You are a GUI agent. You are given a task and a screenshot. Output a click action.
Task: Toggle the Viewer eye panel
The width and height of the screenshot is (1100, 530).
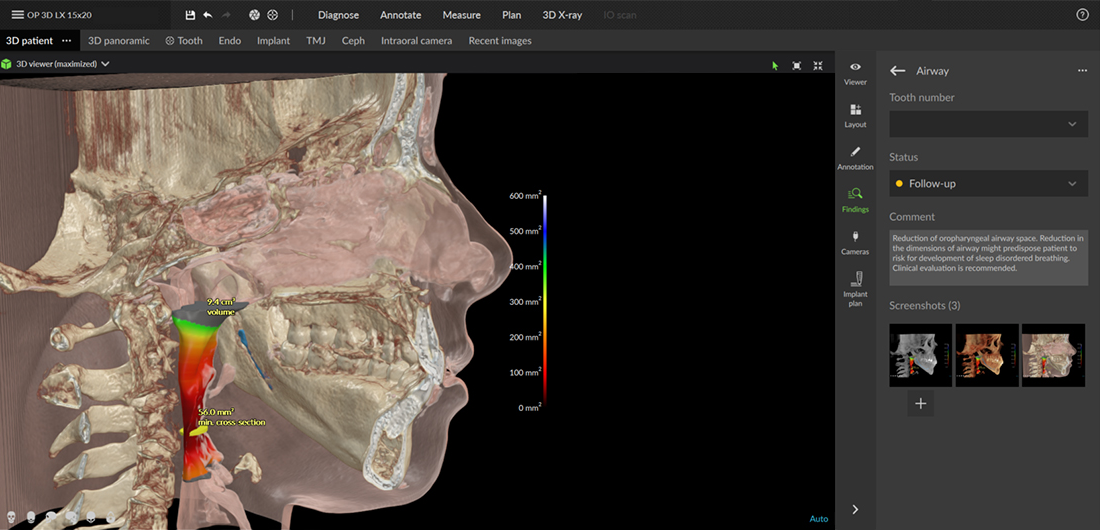pos(855,72)
